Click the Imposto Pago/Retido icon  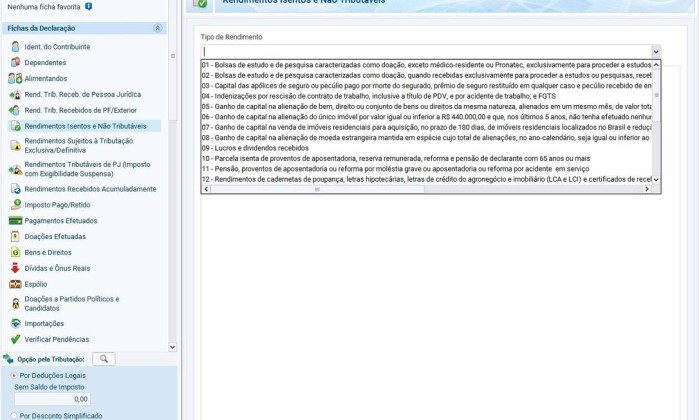(15, 204)
